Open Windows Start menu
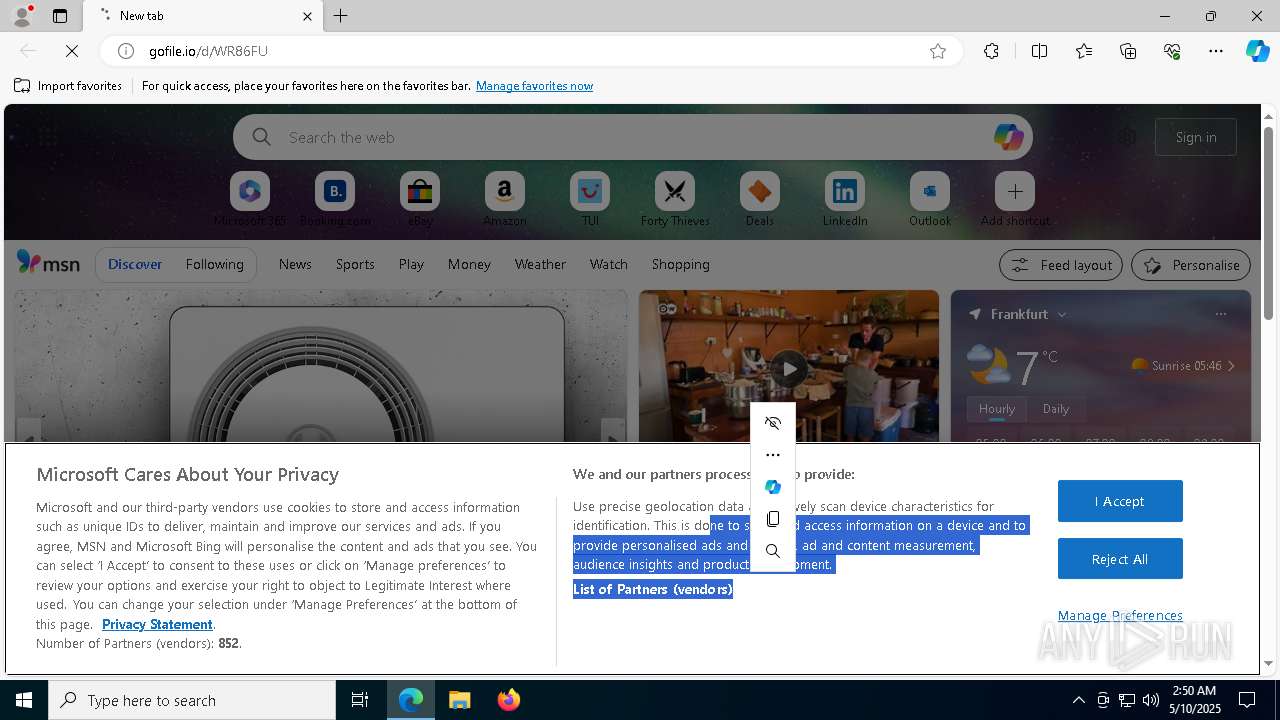This screenshot has height=720, width=1280. click(x=24, y=700)
